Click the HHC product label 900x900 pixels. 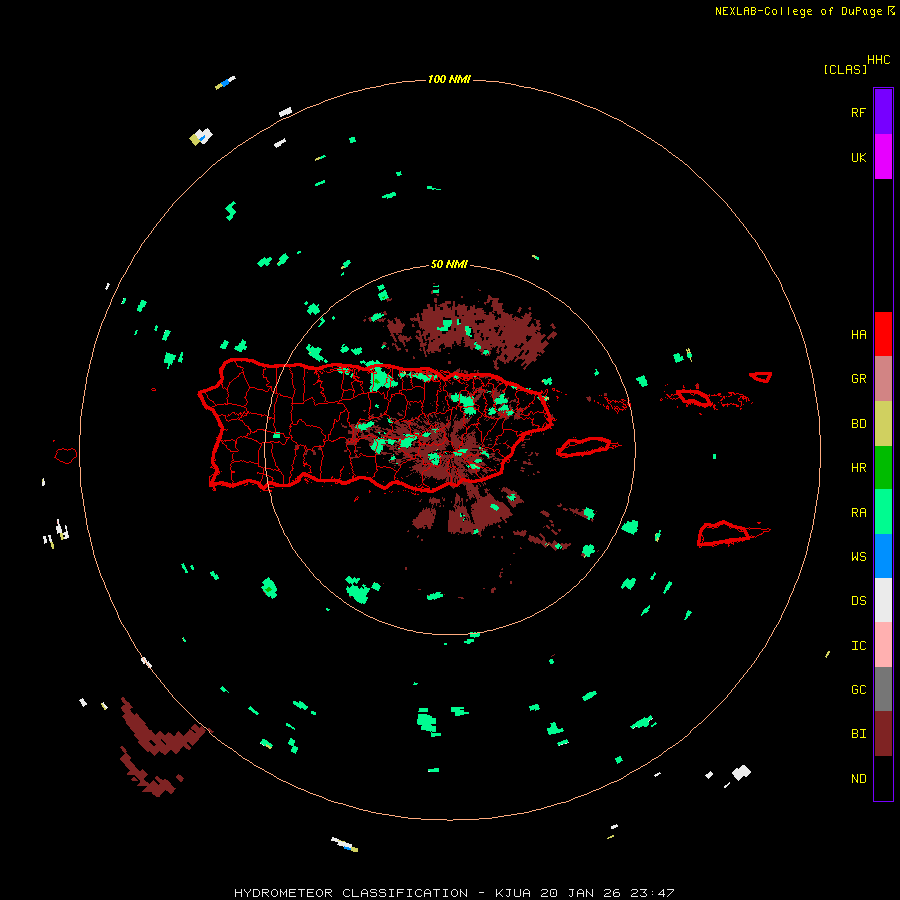(878, 60)
